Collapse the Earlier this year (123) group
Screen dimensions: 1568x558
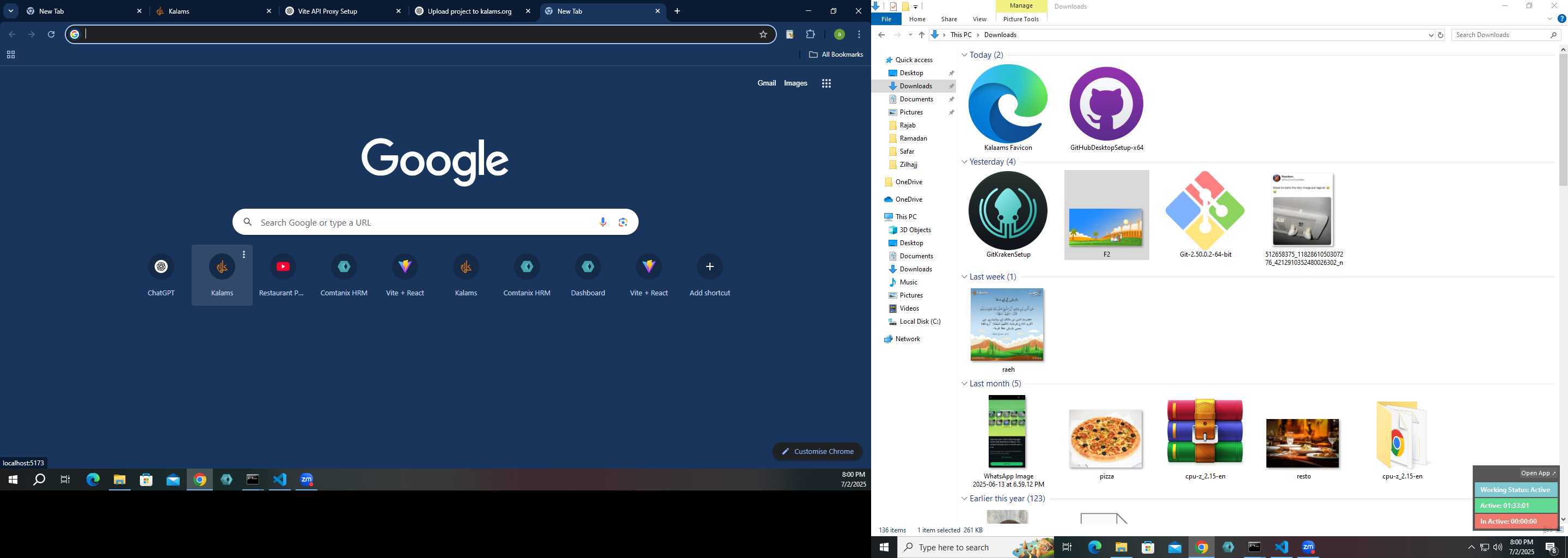tap(964, 498)
